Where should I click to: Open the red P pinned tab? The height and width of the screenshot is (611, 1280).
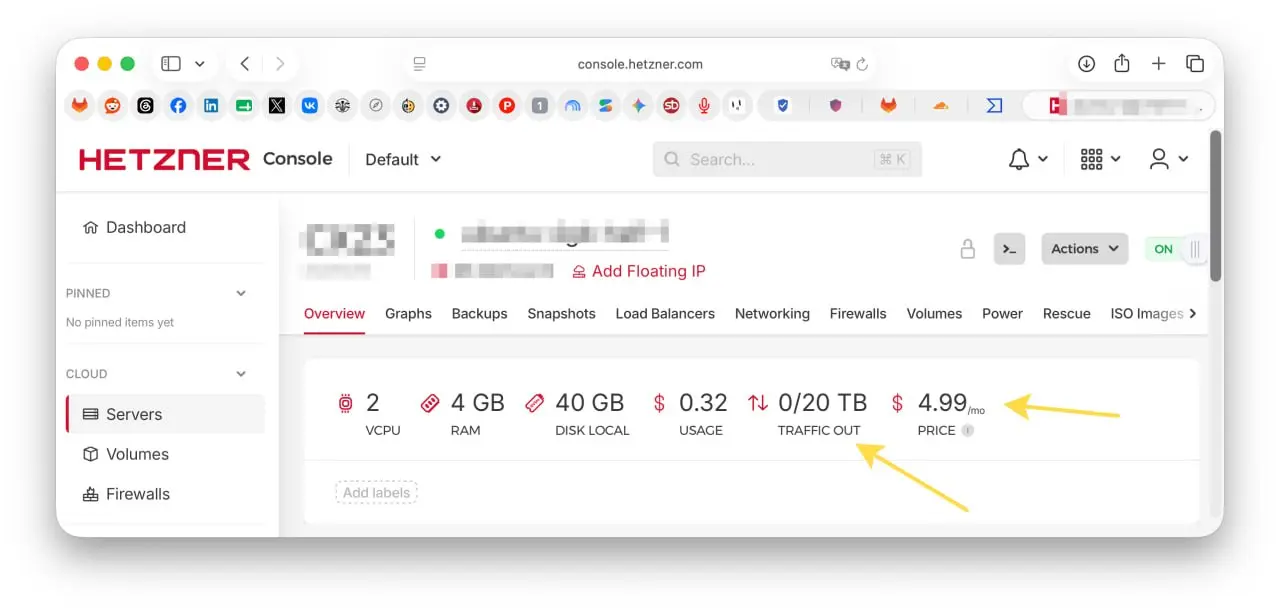tap(507, 105)
